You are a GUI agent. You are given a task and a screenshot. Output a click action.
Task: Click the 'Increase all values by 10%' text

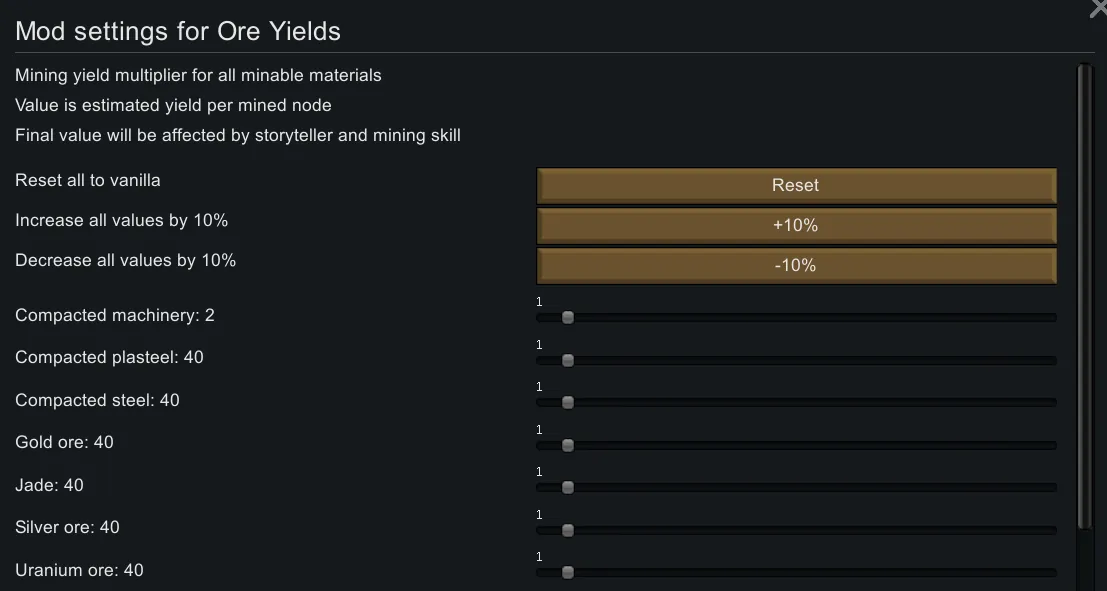pos(122,220)
